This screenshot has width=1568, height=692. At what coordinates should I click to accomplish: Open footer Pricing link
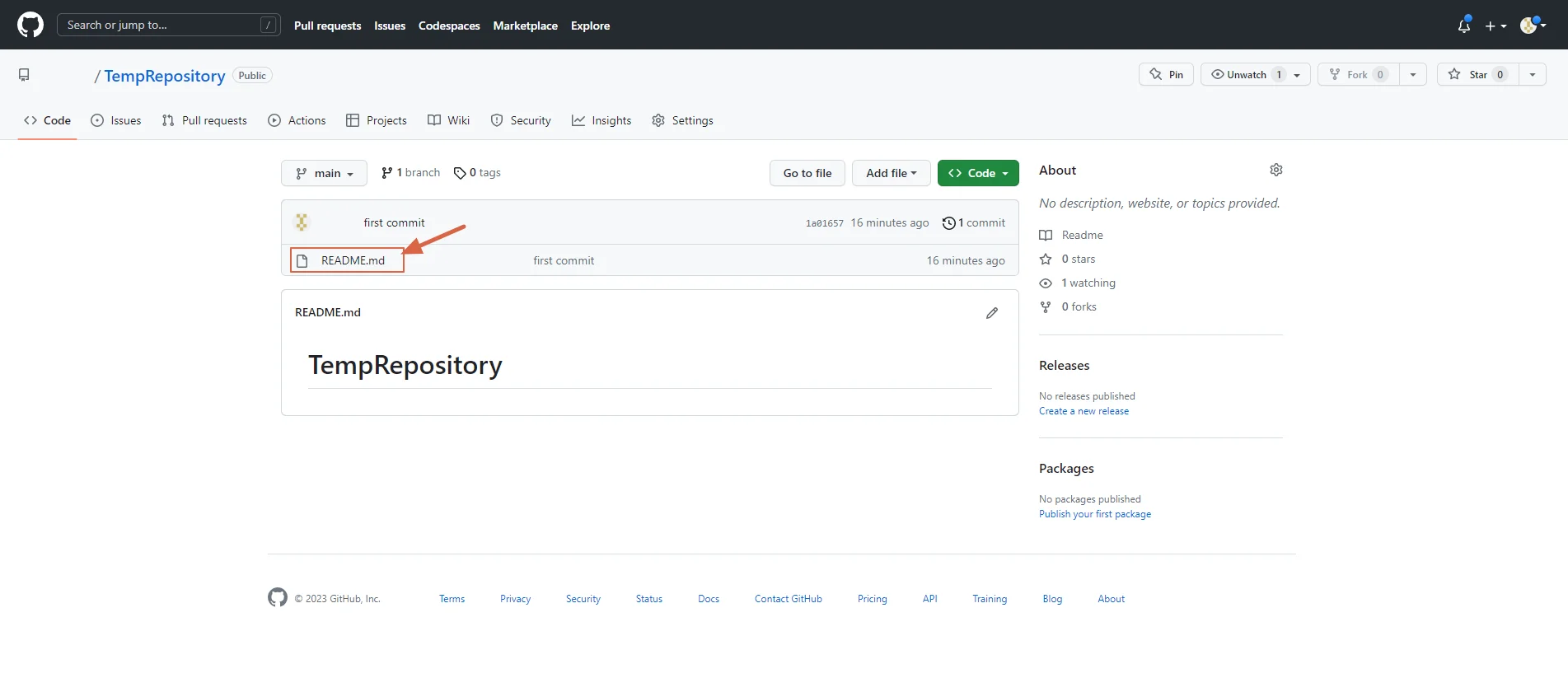click(873, 599)
